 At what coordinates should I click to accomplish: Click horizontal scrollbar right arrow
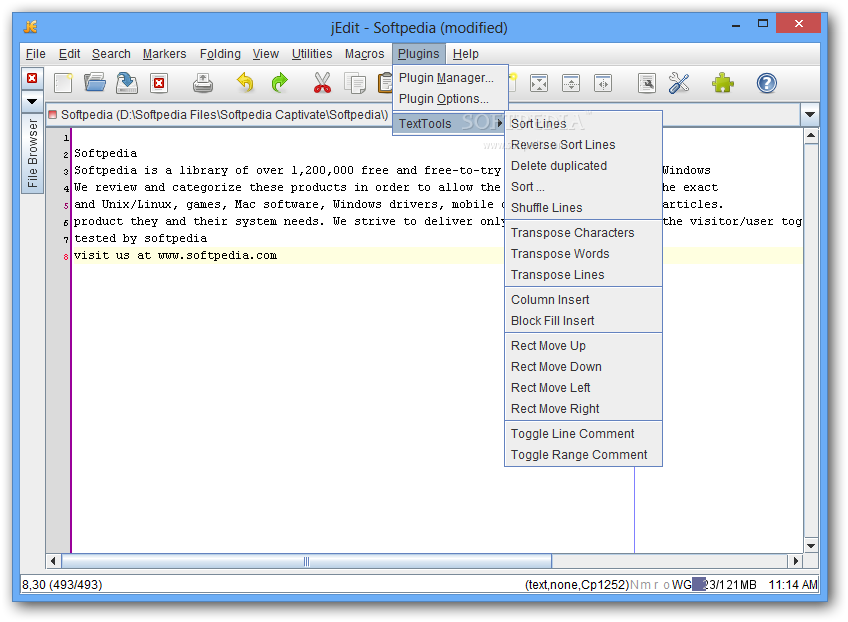(796, 561)
